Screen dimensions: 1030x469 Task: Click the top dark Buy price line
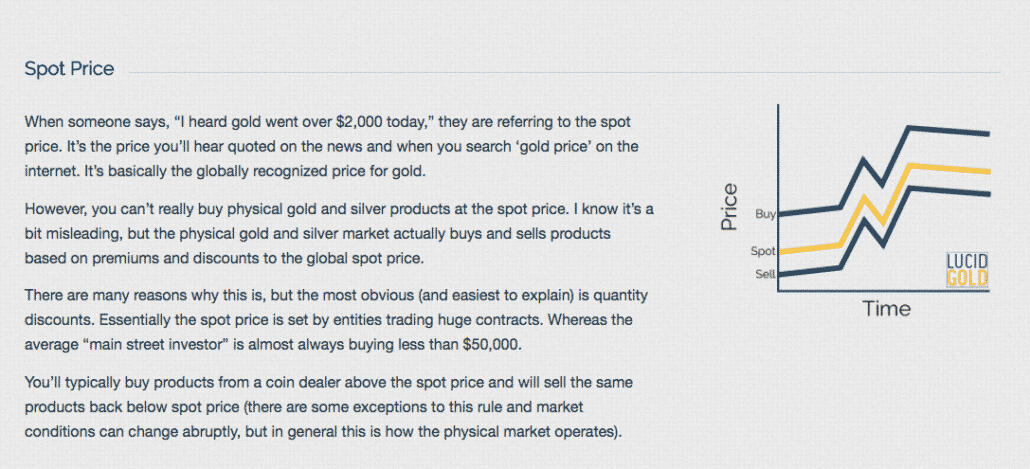950,130
